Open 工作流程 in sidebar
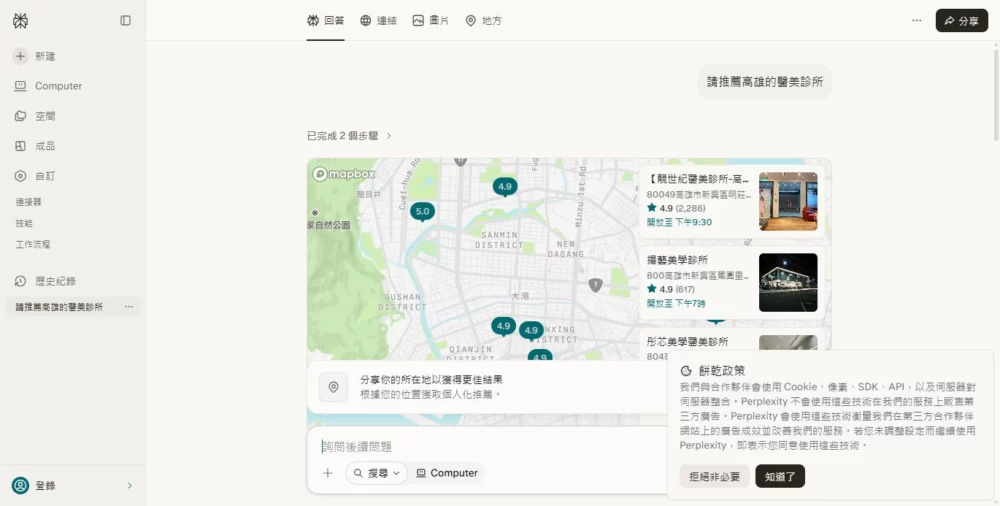This screenshot has height=506, width=1000. [33, 244]
